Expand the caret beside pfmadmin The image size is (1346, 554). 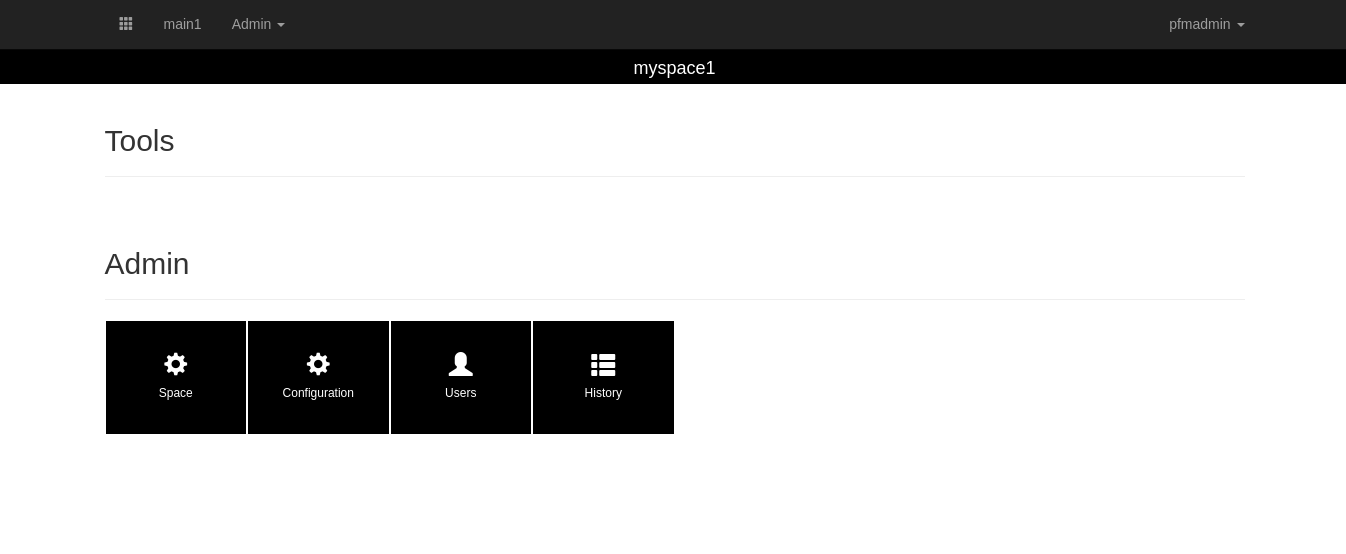(x=1241, y=25)
